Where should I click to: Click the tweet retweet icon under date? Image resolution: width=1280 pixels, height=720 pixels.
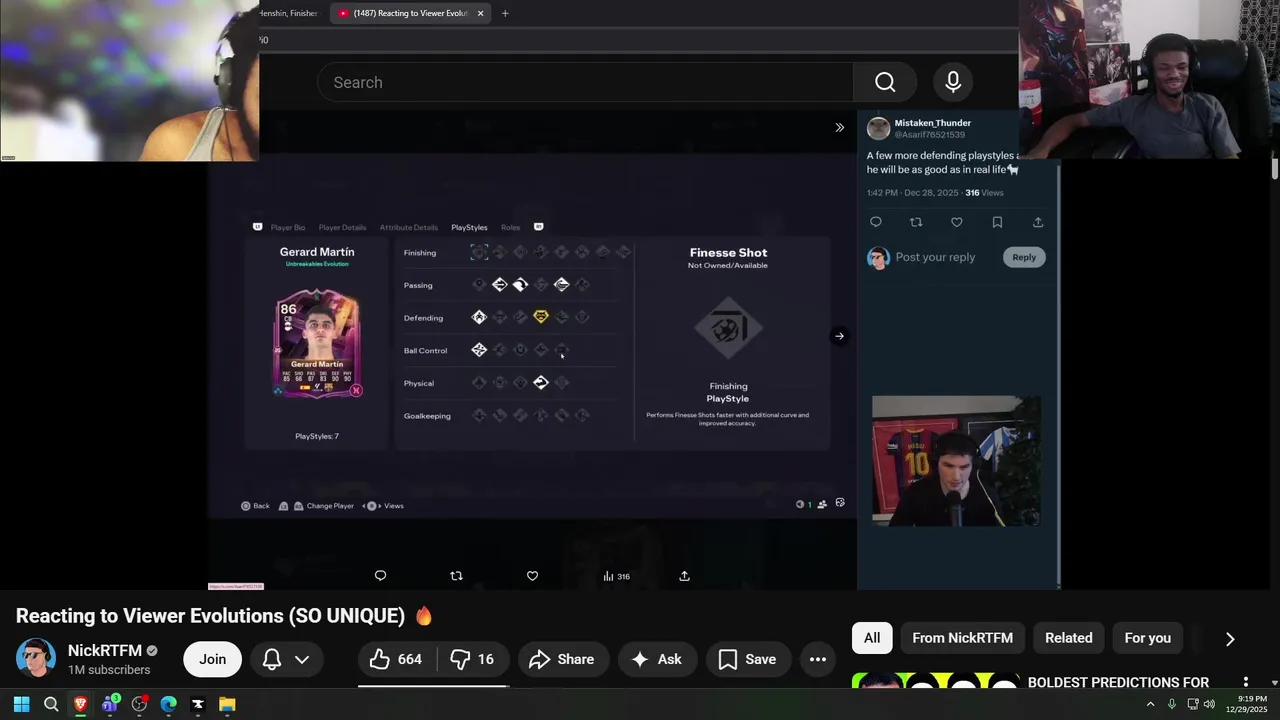(916, 222)
